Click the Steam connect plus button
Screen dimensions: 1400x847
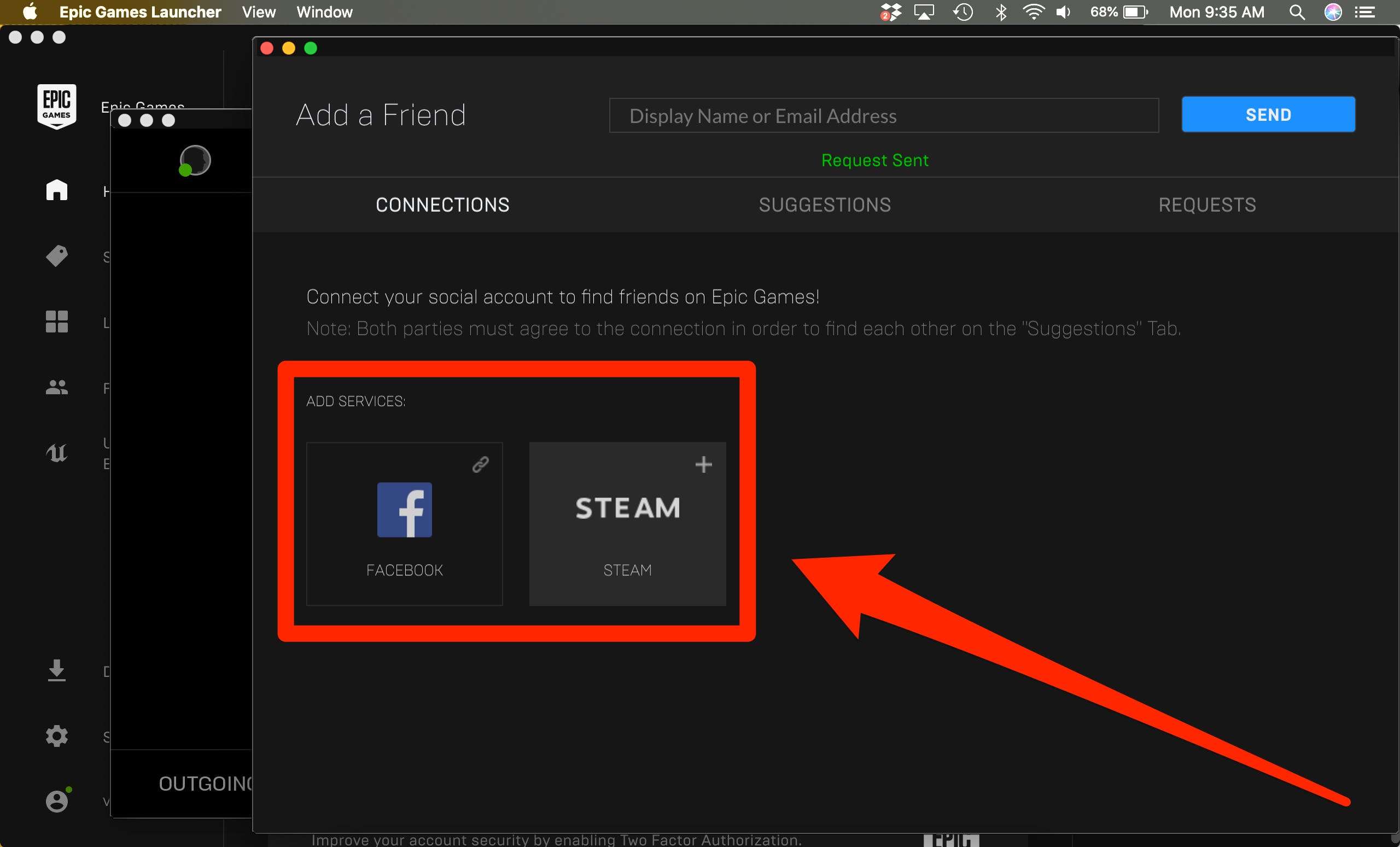click(703, 463)
